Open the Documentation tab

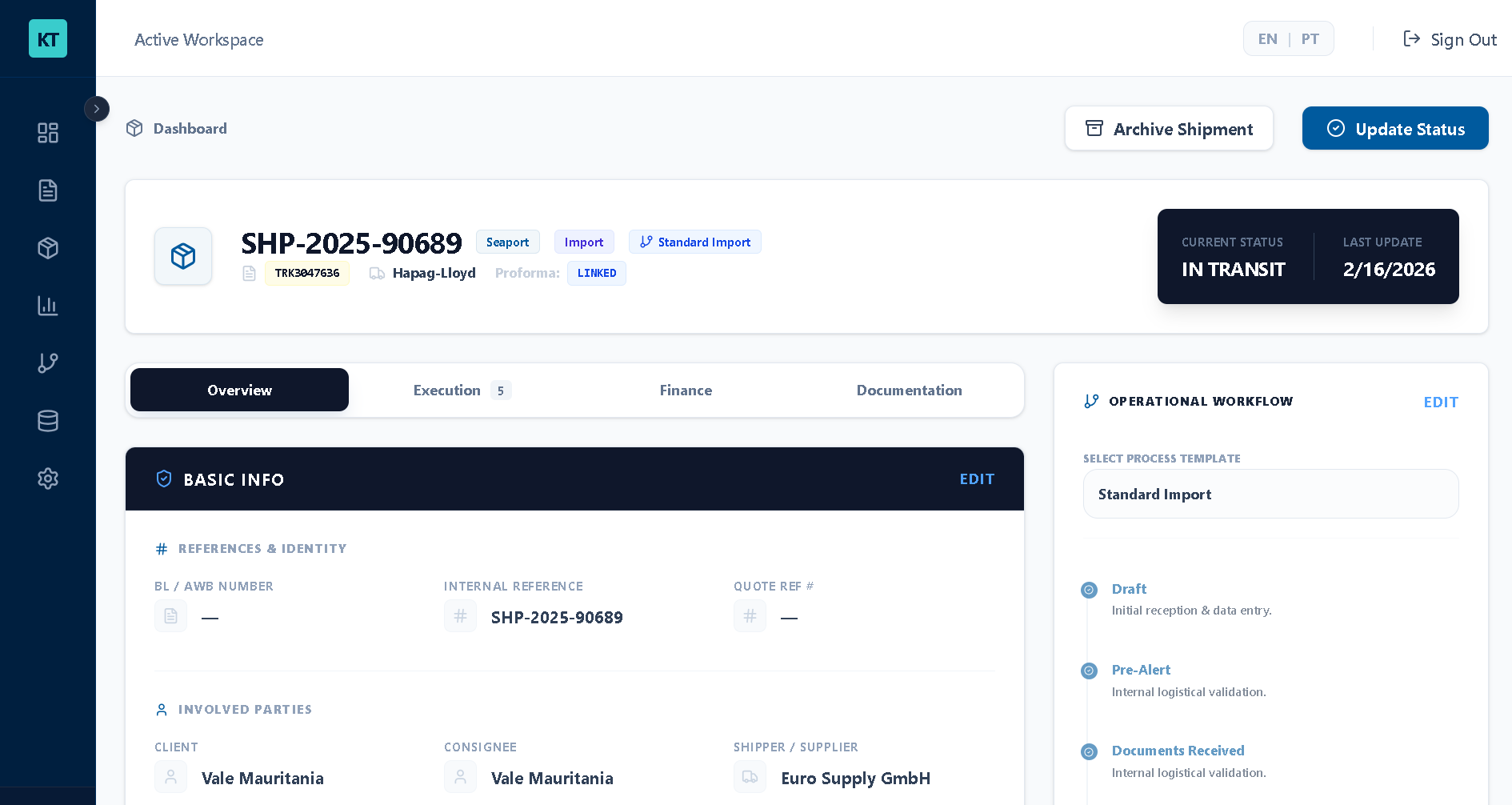(x=909, y=390)
